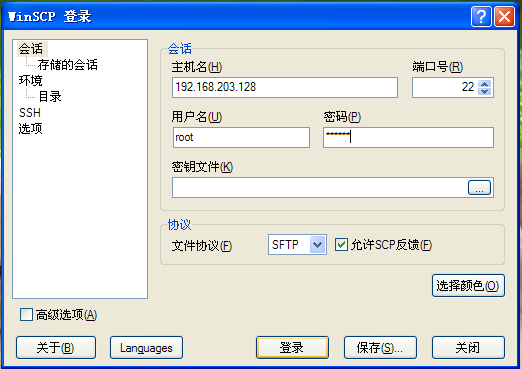Select the 环境 environment tree item
The width and height of the screenshot is (522, 369).
click(31, 81)
